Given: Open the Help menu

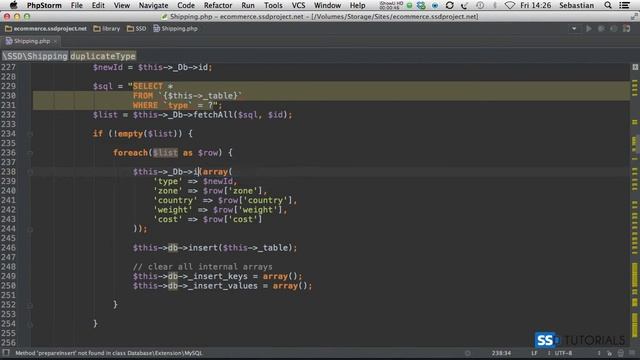Looking at the screenshot, I should pyautogui.click(x=358, y=5).
